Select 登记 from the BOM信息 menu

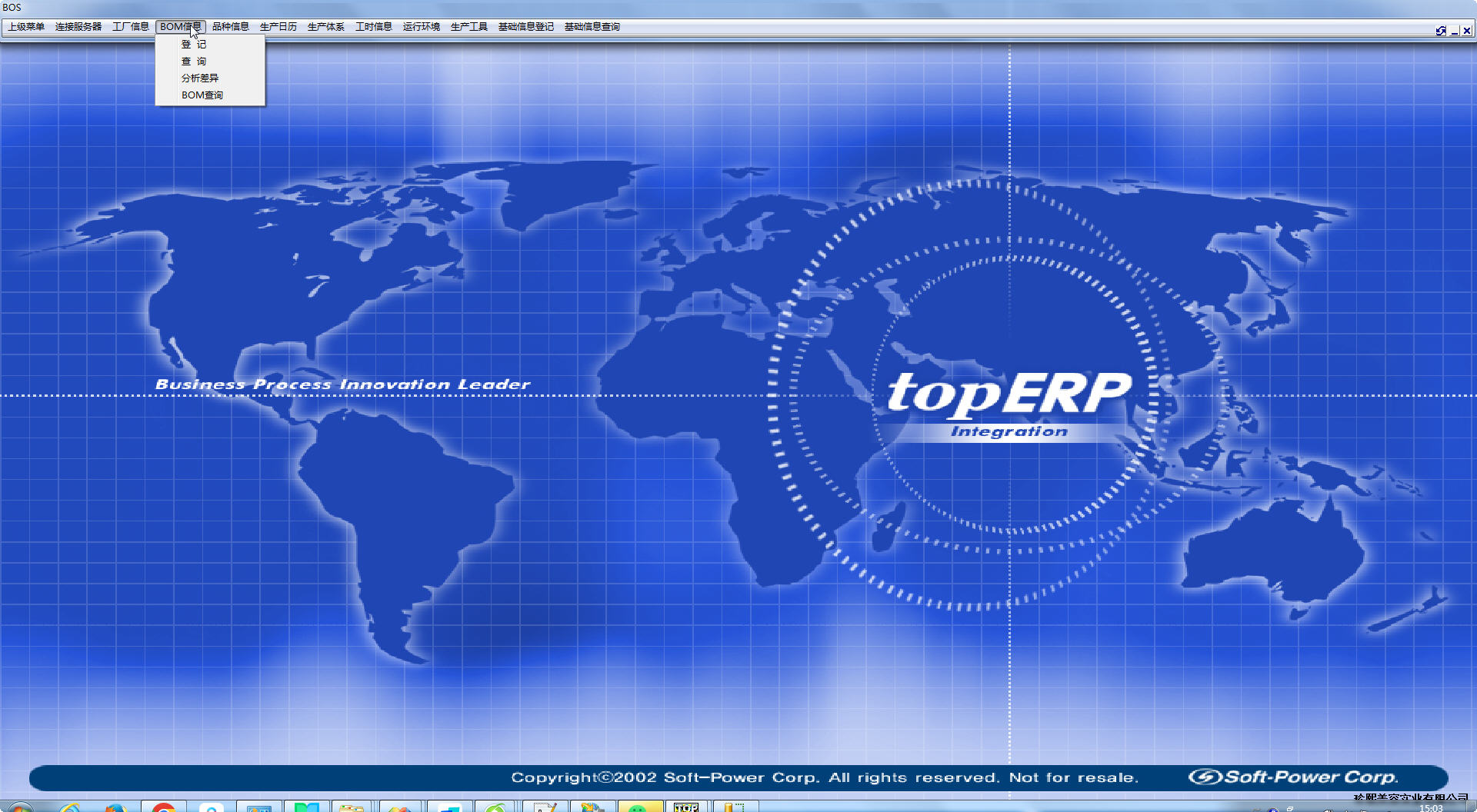[194, 45]
